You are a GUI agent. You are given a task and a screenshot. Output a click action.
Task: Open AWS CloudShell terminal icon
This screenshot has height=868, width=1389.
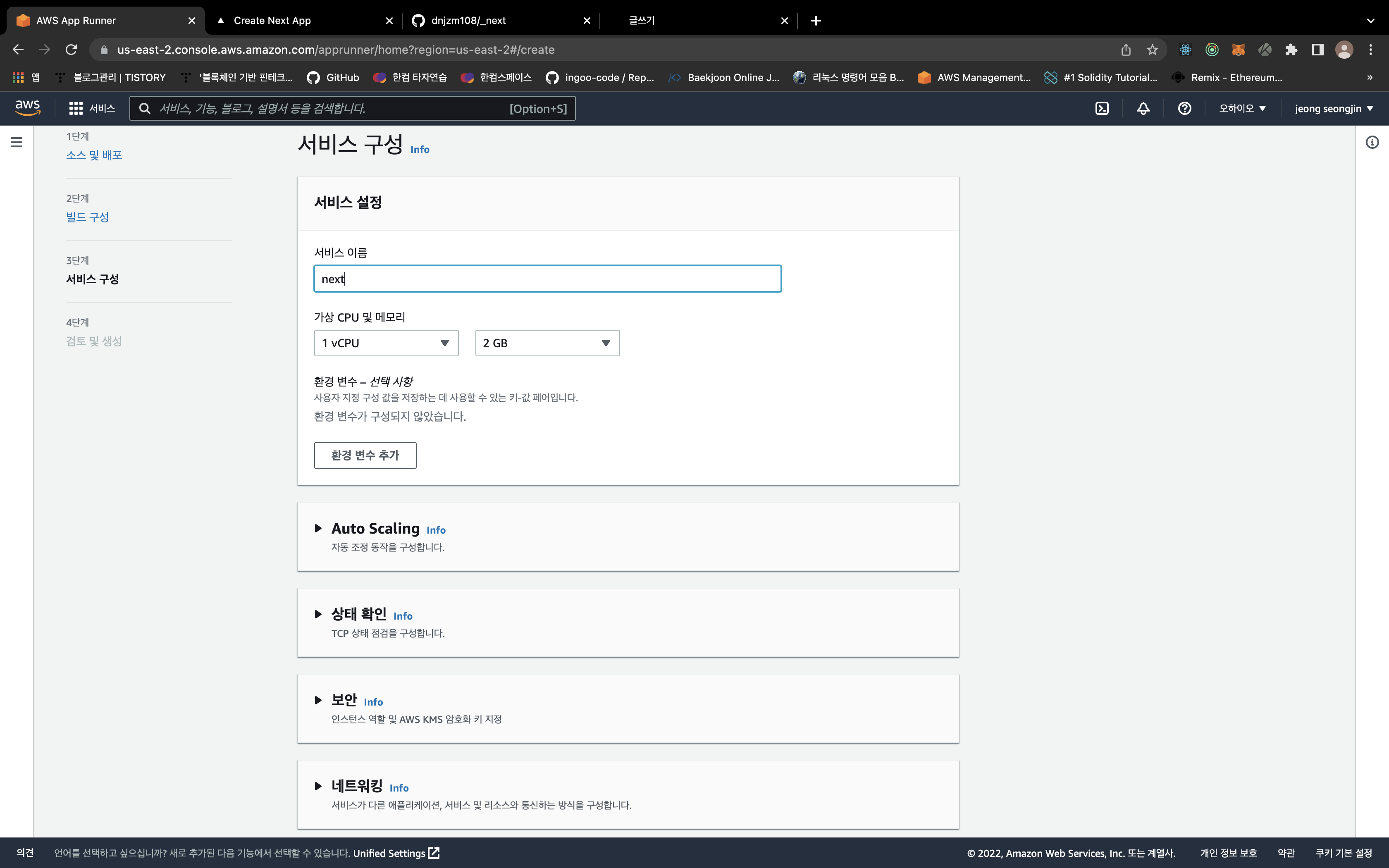coord(1101,108)
